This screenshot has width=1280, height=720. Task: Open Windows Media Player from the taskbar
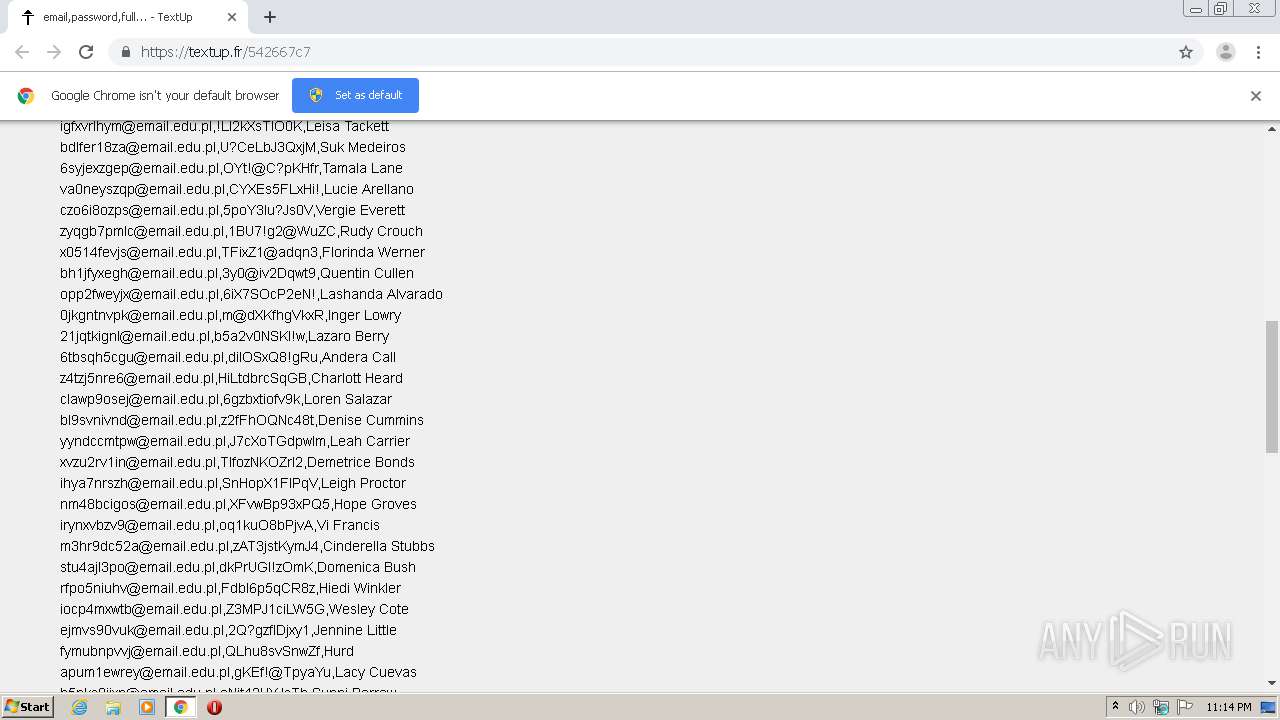tap(147, 707)
